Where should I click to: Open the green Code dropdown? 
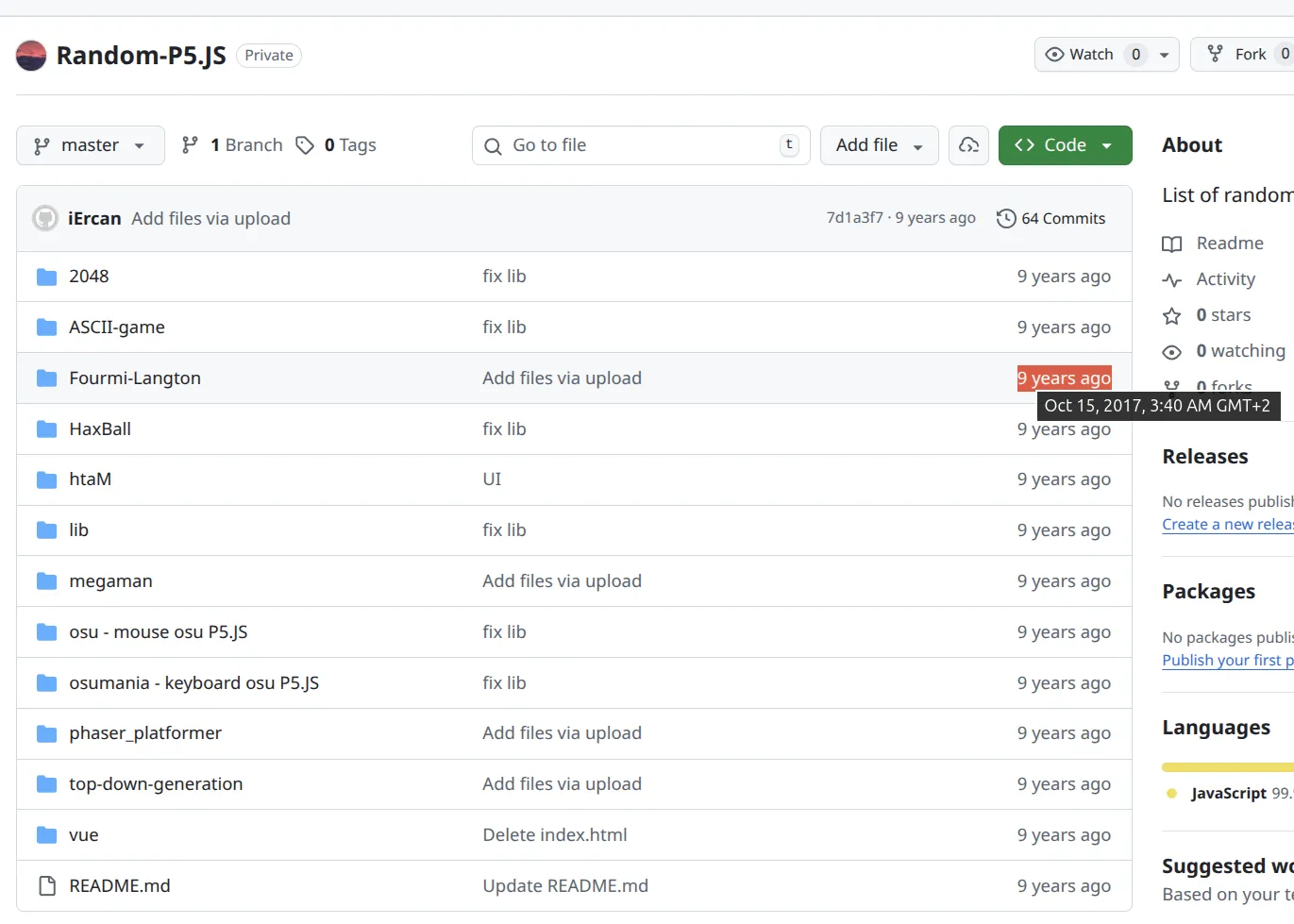1065,145
